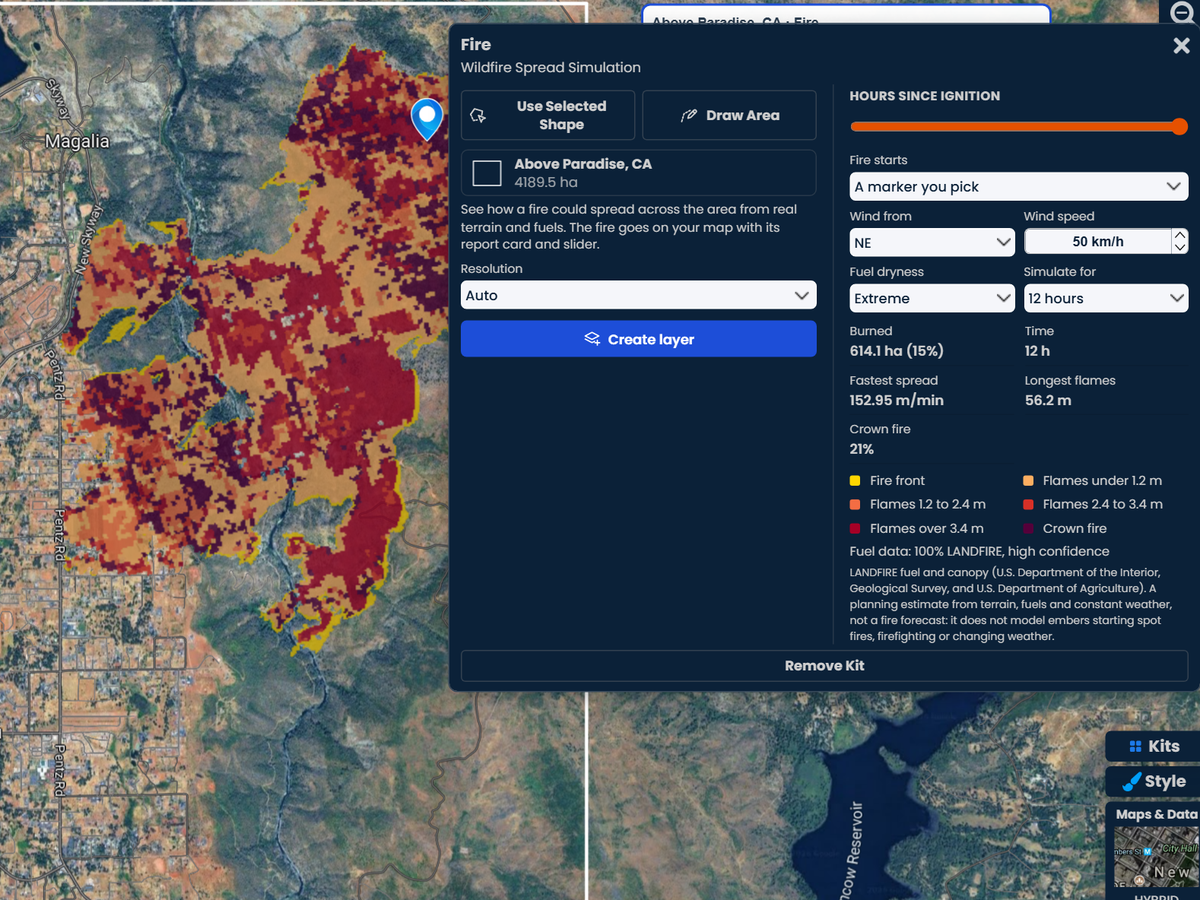
Task: Close the Fire panel with the X
Action: pos(1181,46)
